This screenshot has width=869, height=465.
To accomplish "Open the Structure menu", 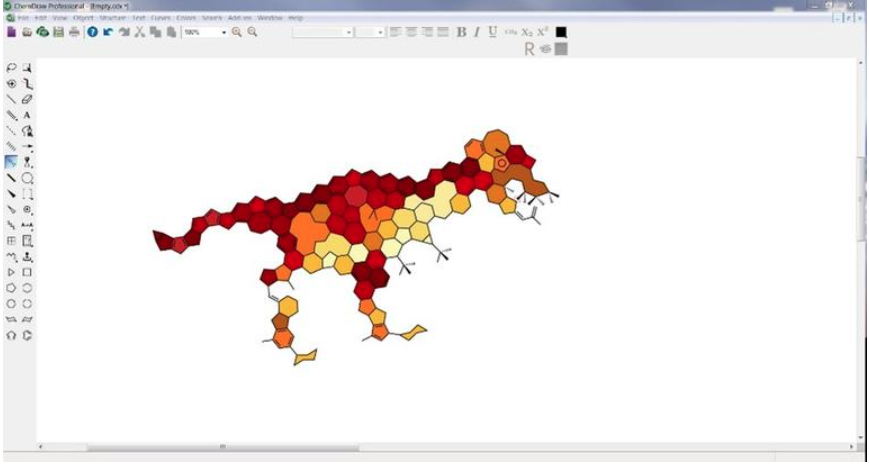I will click(113, 18).
